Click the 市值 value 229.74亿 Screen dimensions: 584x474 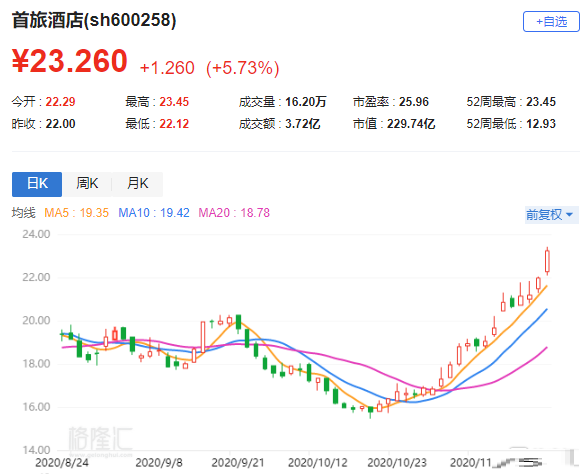tap(411, 124)
